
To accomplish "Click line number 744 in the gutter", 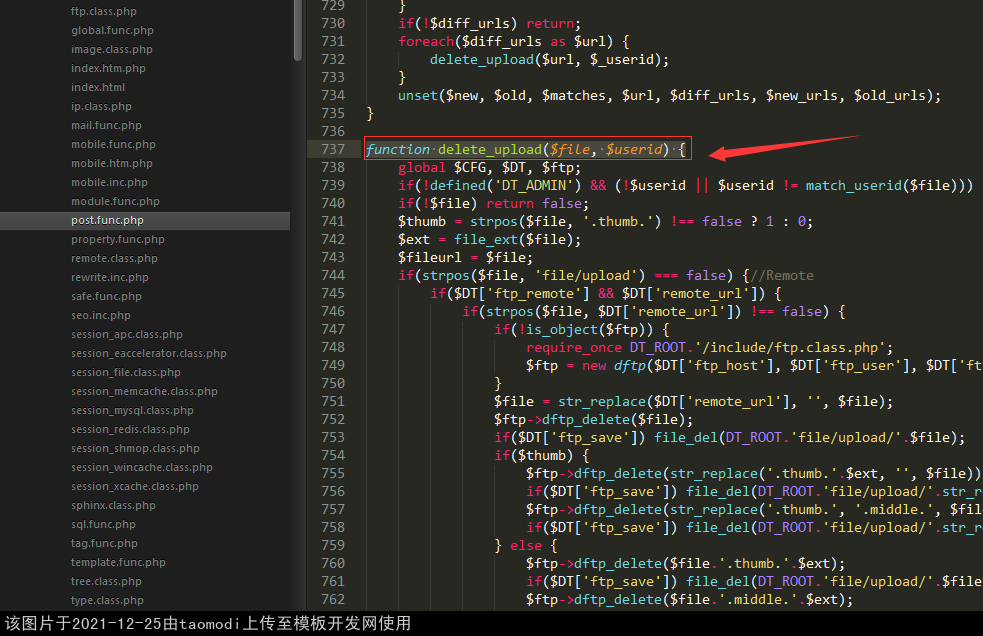I will tap(332, 275).
